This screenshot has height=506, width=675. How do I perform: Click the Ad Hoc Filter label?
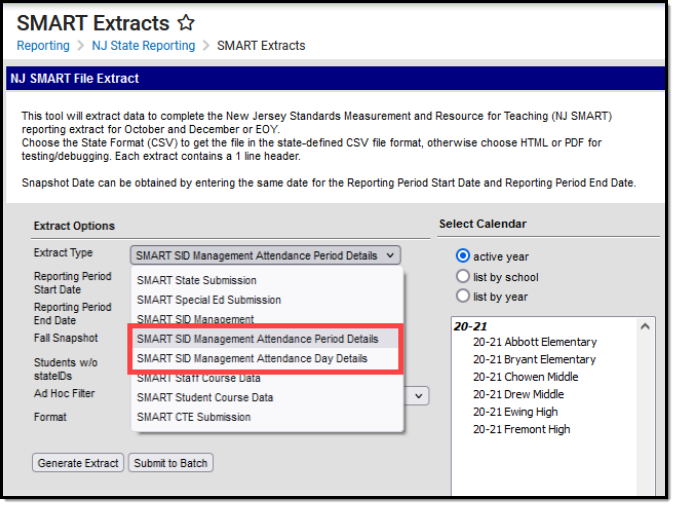click(x=64, y=393)
